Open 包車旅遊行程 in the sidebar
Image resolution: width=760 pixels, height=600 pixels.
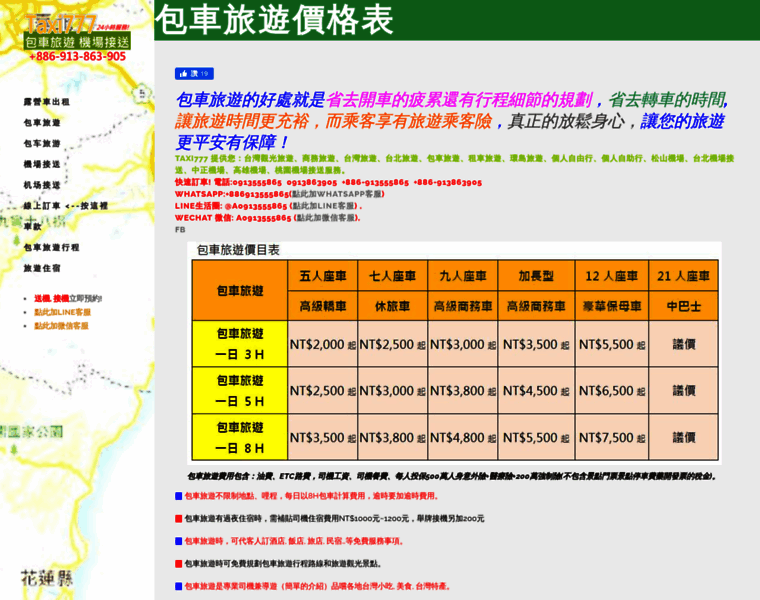point(51,248)
